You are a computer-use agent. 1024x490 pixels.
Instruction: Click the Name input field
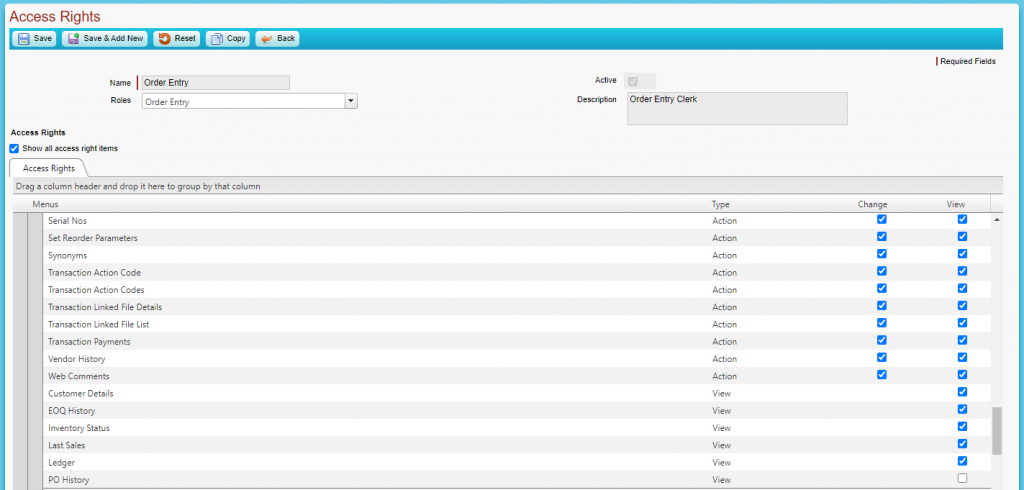(216, 82)
